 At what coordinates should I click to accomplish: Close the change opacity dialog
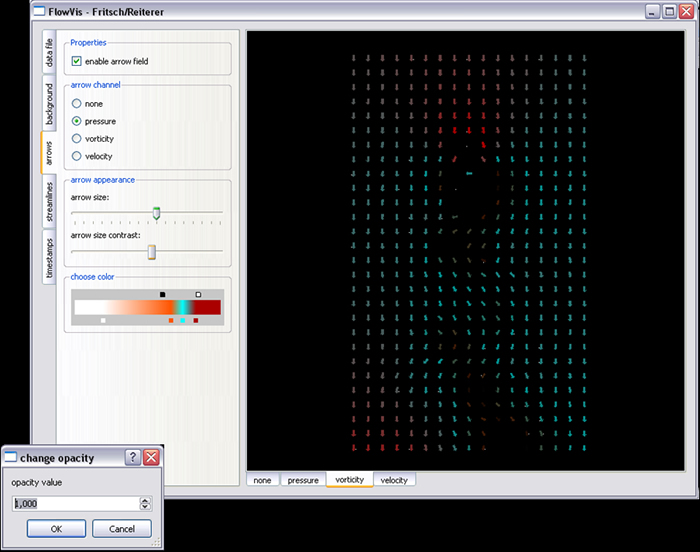tap(151, 458)
